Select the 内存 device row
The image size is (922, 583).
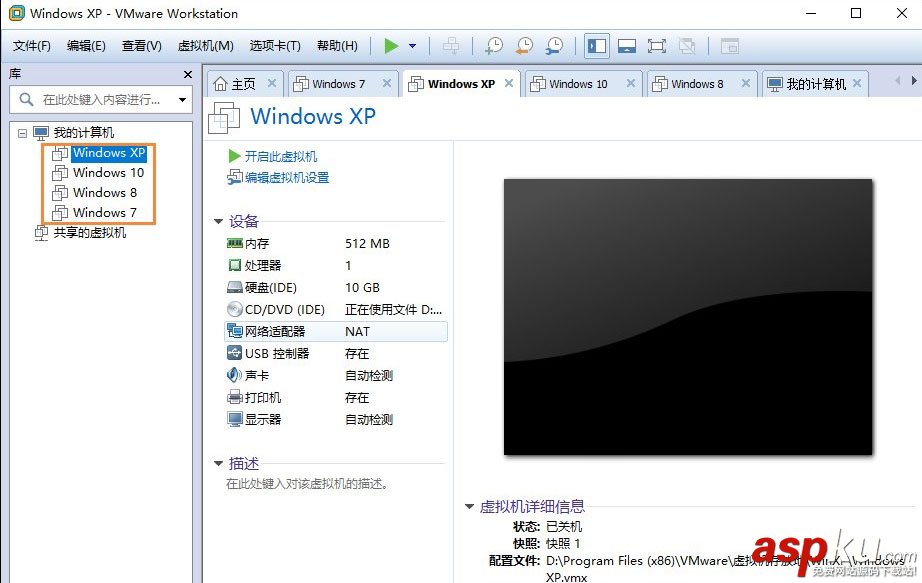click(336, 244)
